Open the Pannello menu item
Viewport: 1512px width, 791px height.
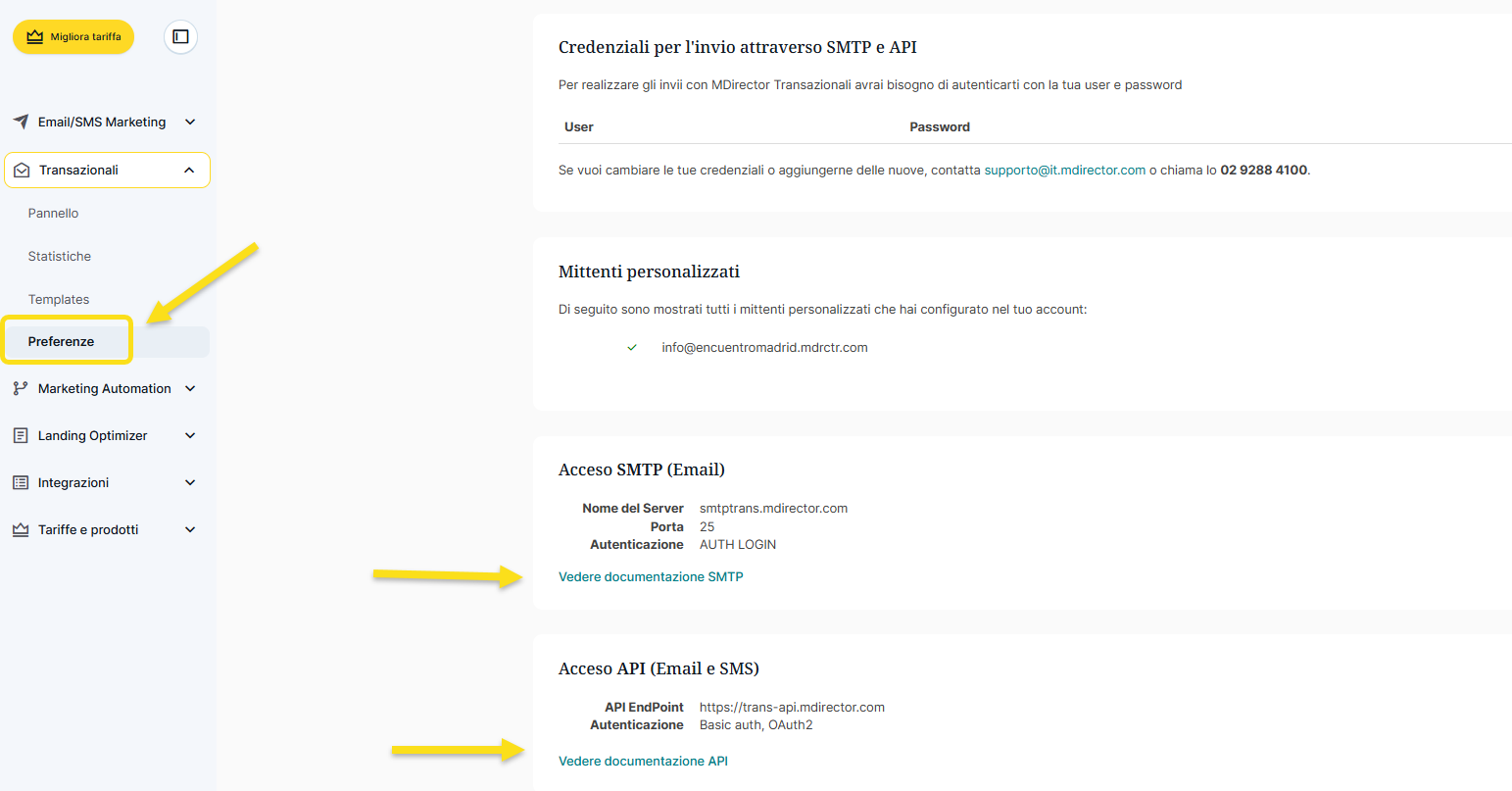tap(54, 213)
